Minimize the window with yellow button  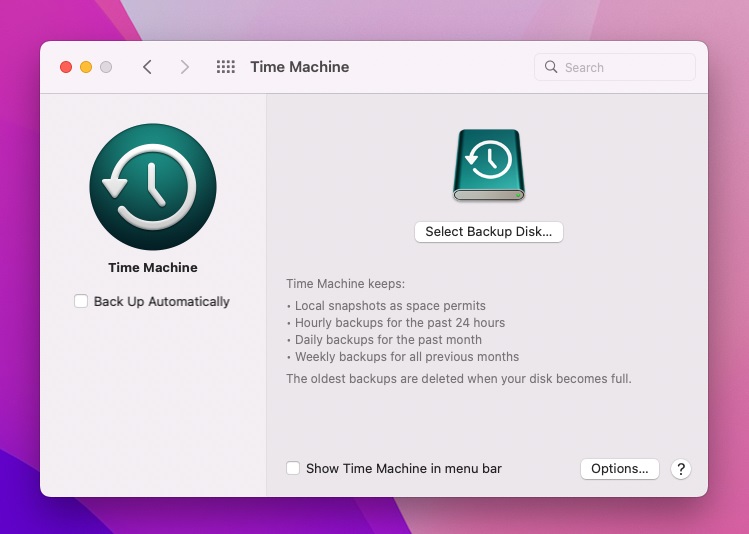pyautogui.click(x=86, y=67)
